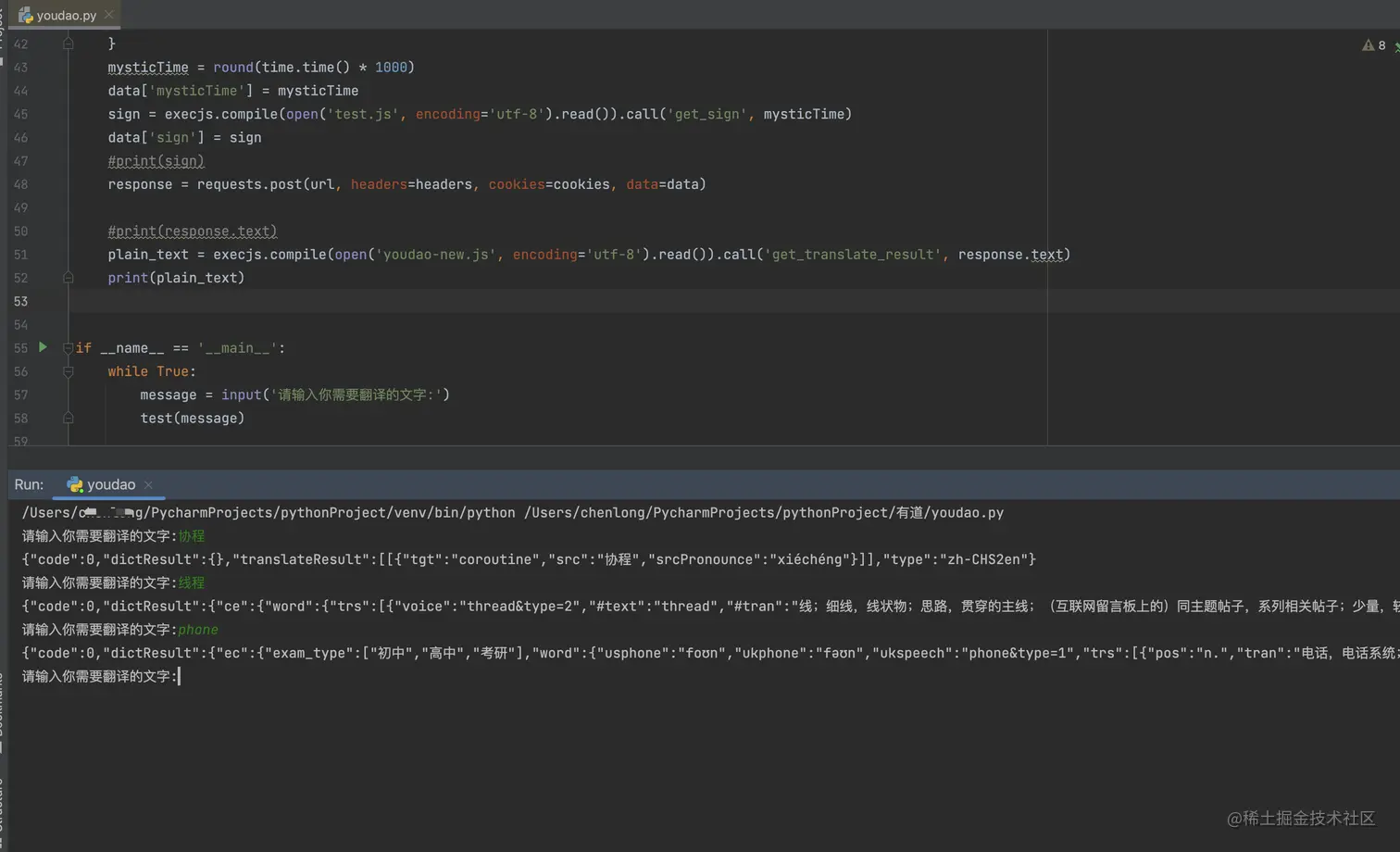Close the youdao.py editor tab
The image size is (1400, 852).
coord(109,15)
